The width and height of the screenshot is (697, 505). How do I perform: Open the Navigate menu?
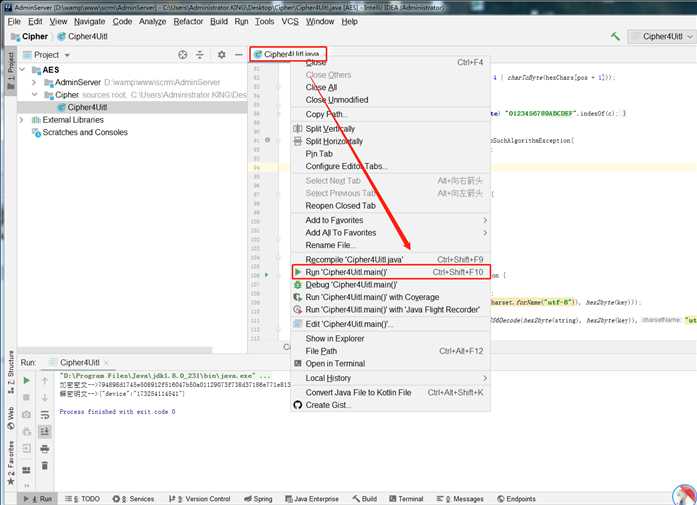(x=89, y=21)
